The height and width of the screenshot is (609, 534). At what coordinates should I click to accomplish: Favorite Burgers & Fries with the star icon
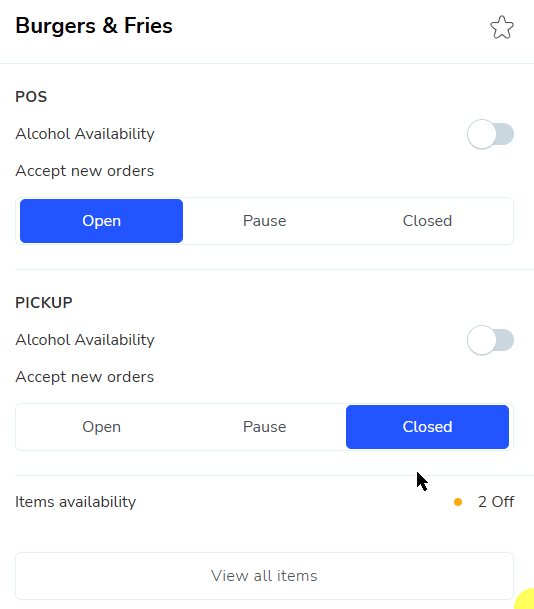502,28
